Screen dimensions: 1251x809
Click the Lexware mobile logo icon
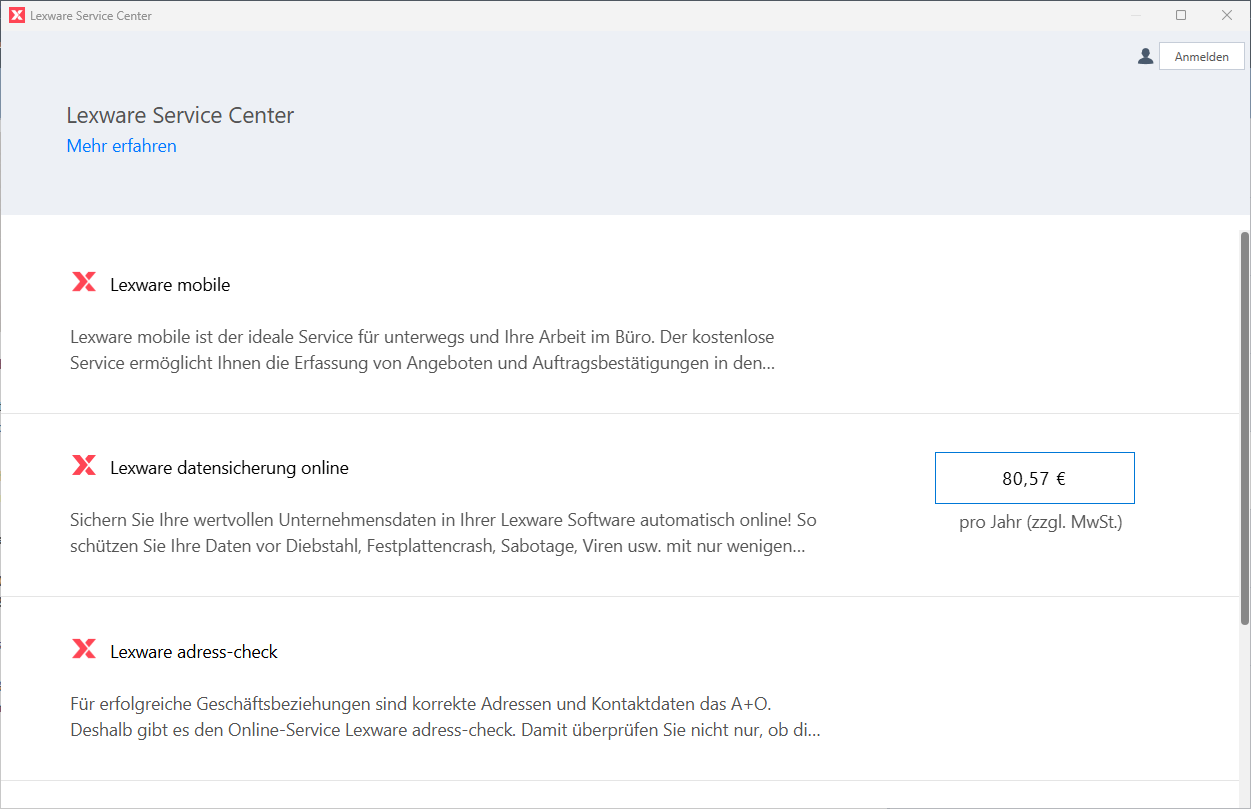point(84,282)
